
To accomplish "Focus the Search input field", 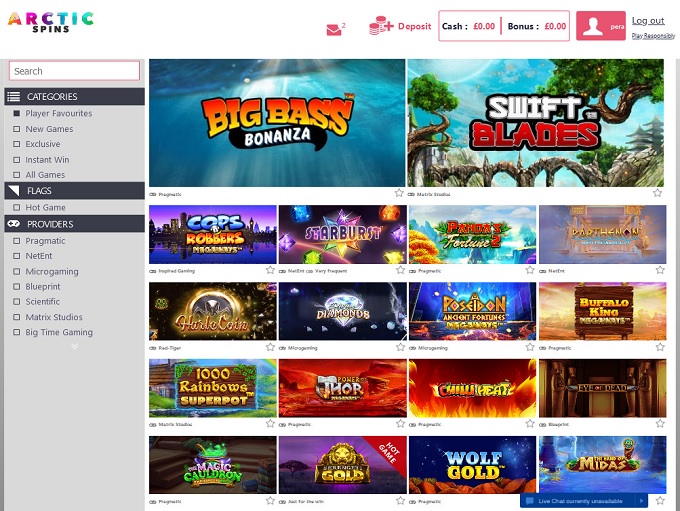I will (x=74, y=71).
